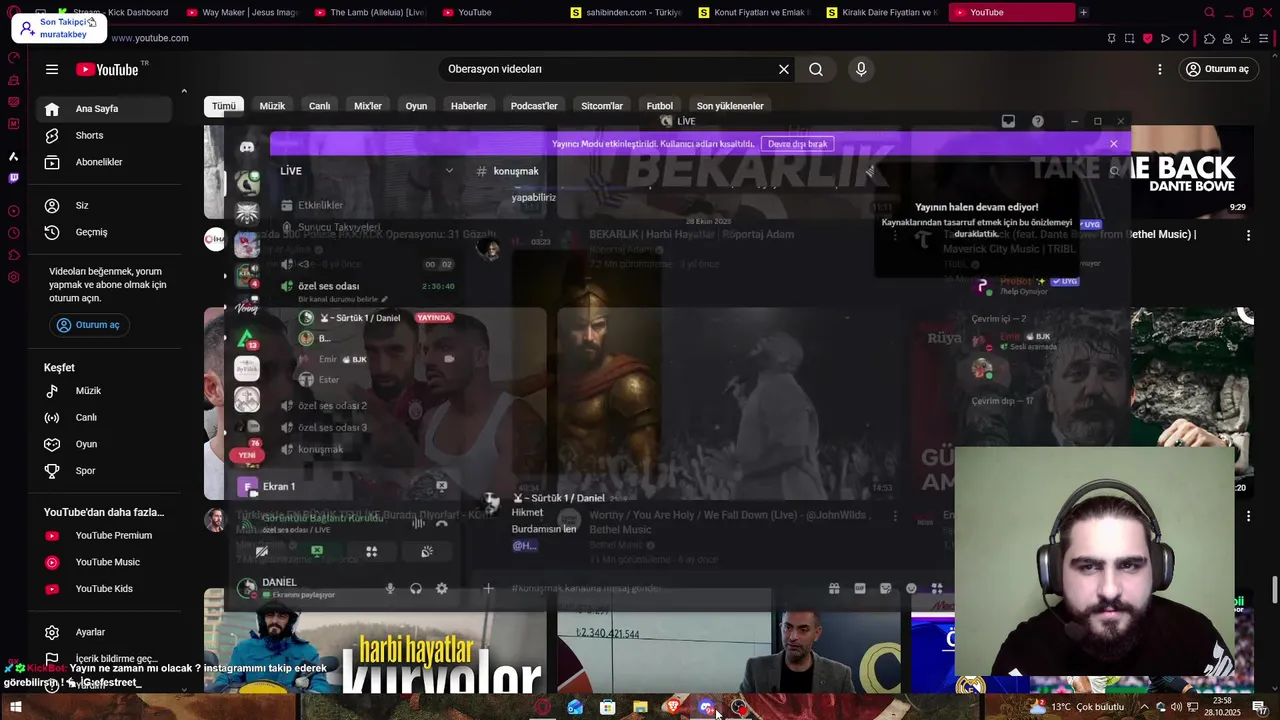Select the Müzik filter chip
The image size is (1280, 720).
coord(272,106)
